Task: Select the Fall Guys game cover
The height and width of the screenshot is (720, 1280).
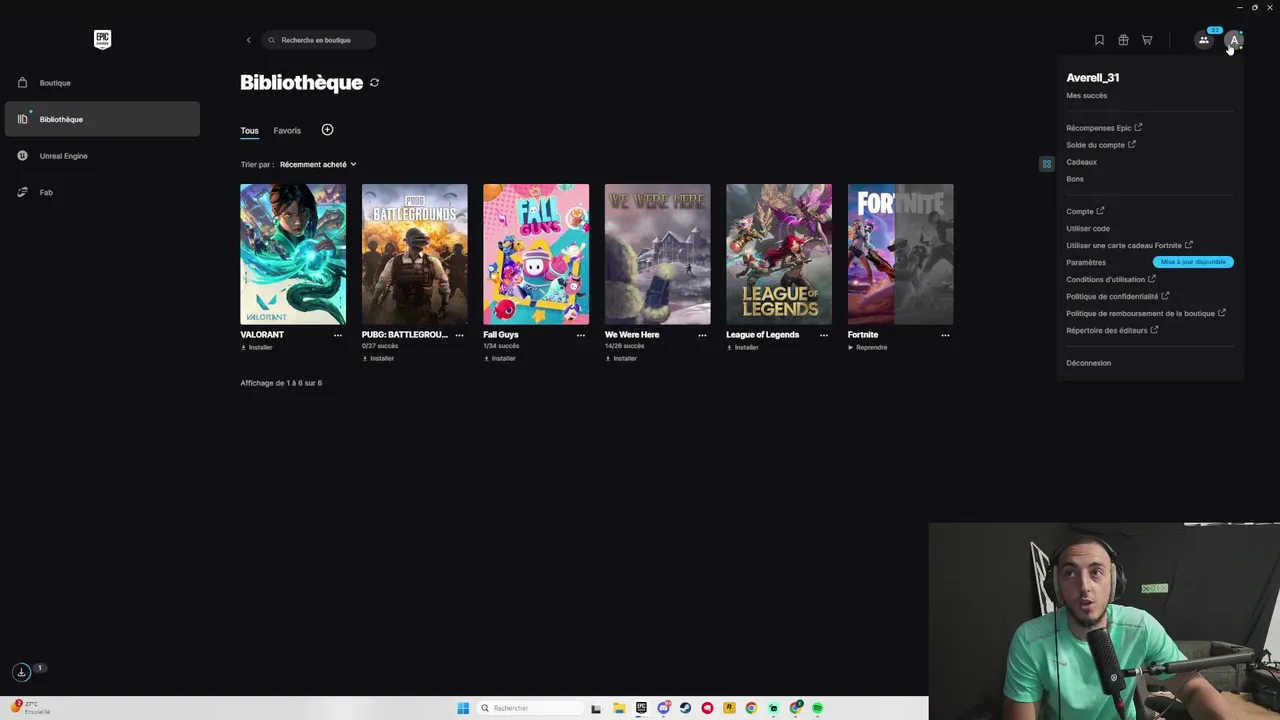Action: tap(536, 254)
